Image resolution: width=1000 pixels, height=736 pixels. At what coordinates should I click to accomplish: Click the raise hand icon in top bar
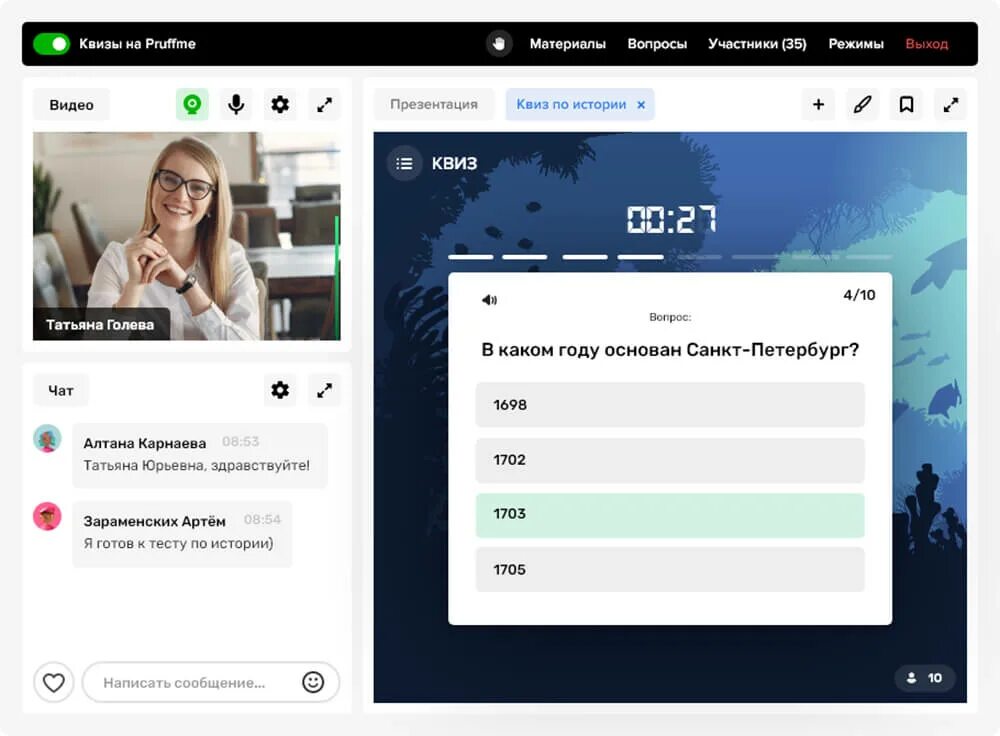click(x=499, y=44)
